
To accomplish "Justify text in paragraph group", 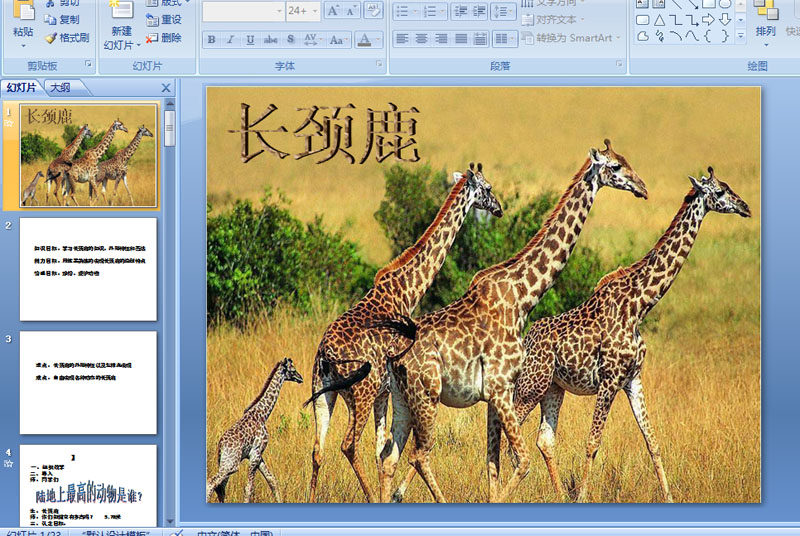I will coord(461,39).
